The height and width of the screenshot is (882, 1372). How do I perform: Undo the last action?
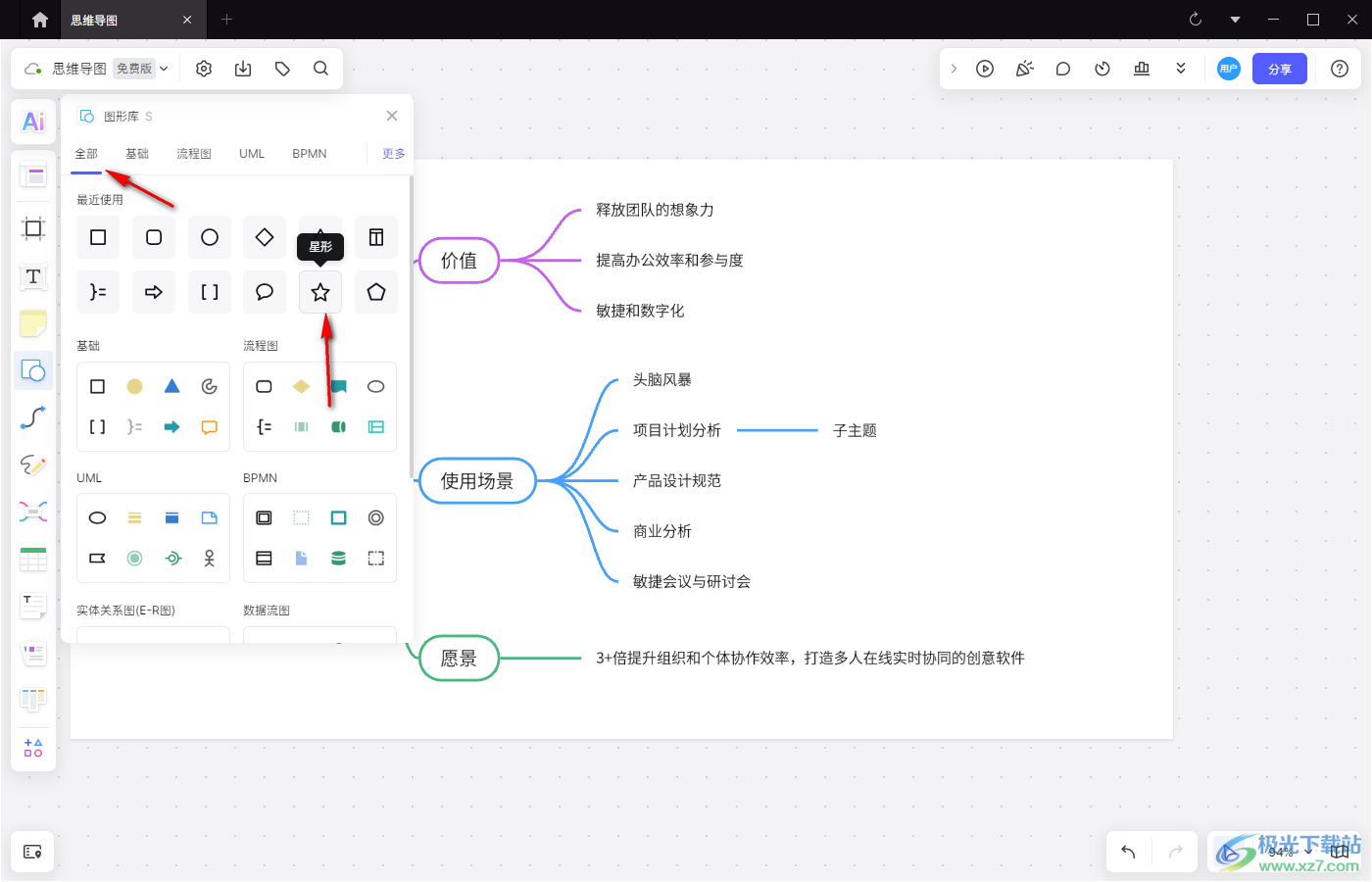(1128, 852)
